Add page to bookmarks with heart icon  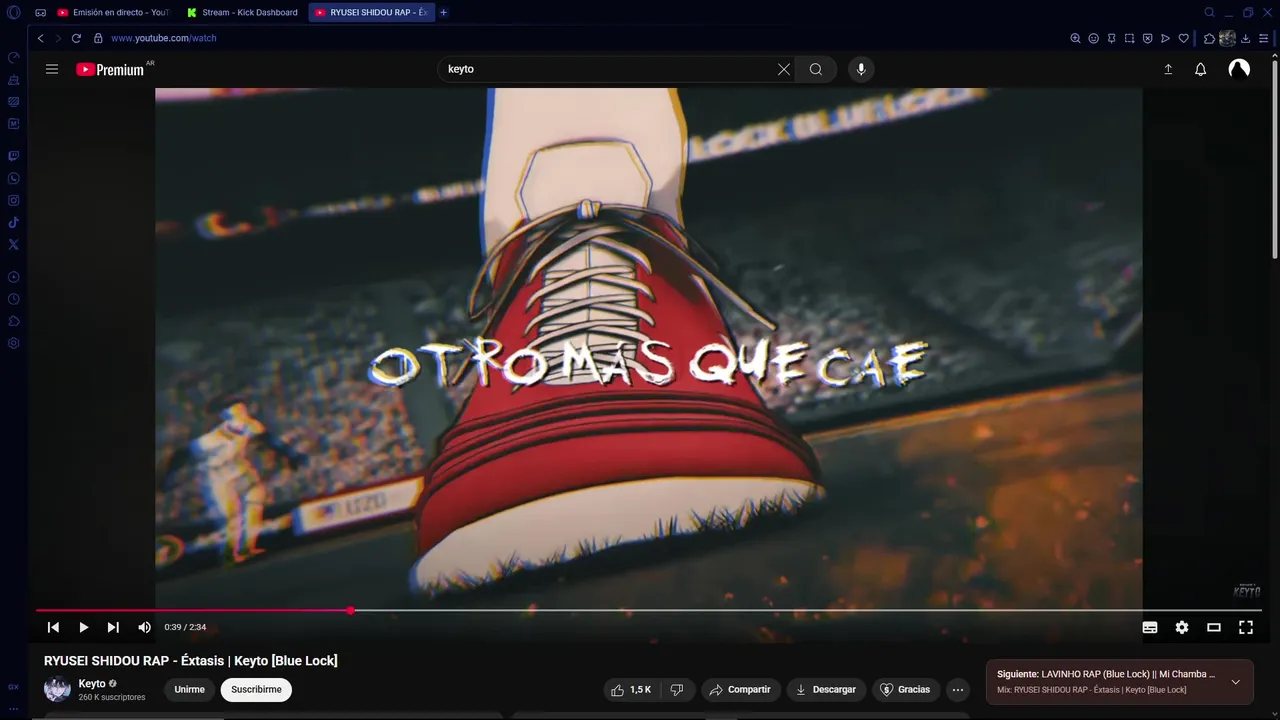1183,38
